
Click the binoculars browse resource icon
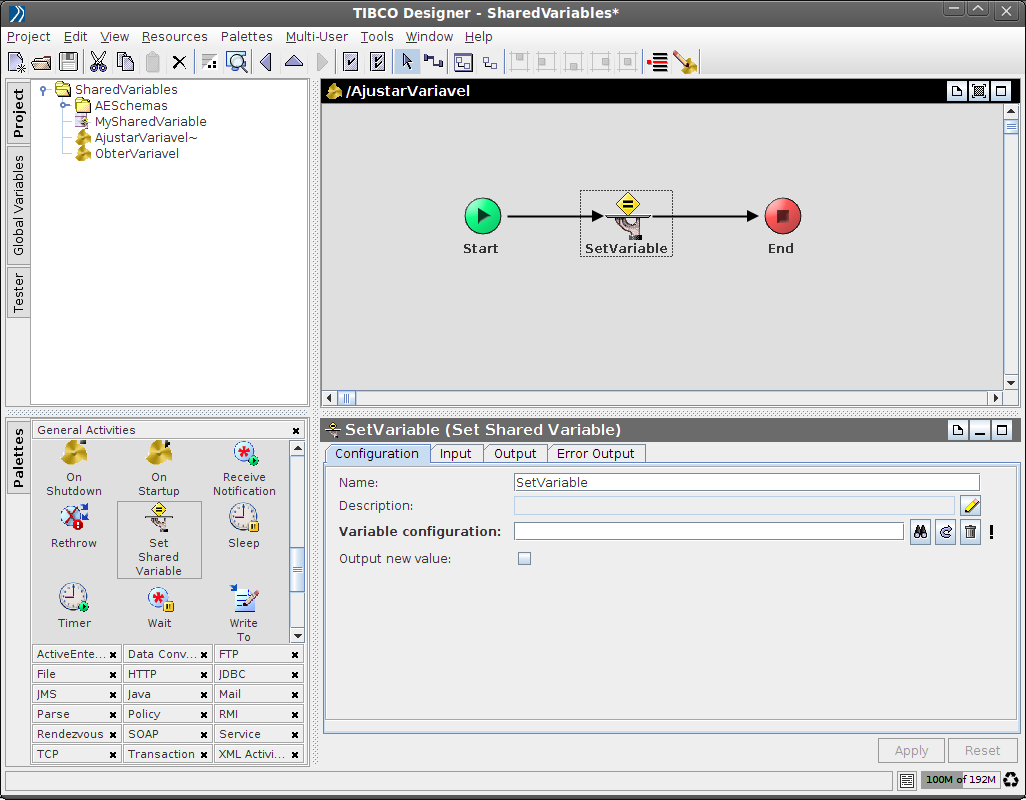click(921, 532)
